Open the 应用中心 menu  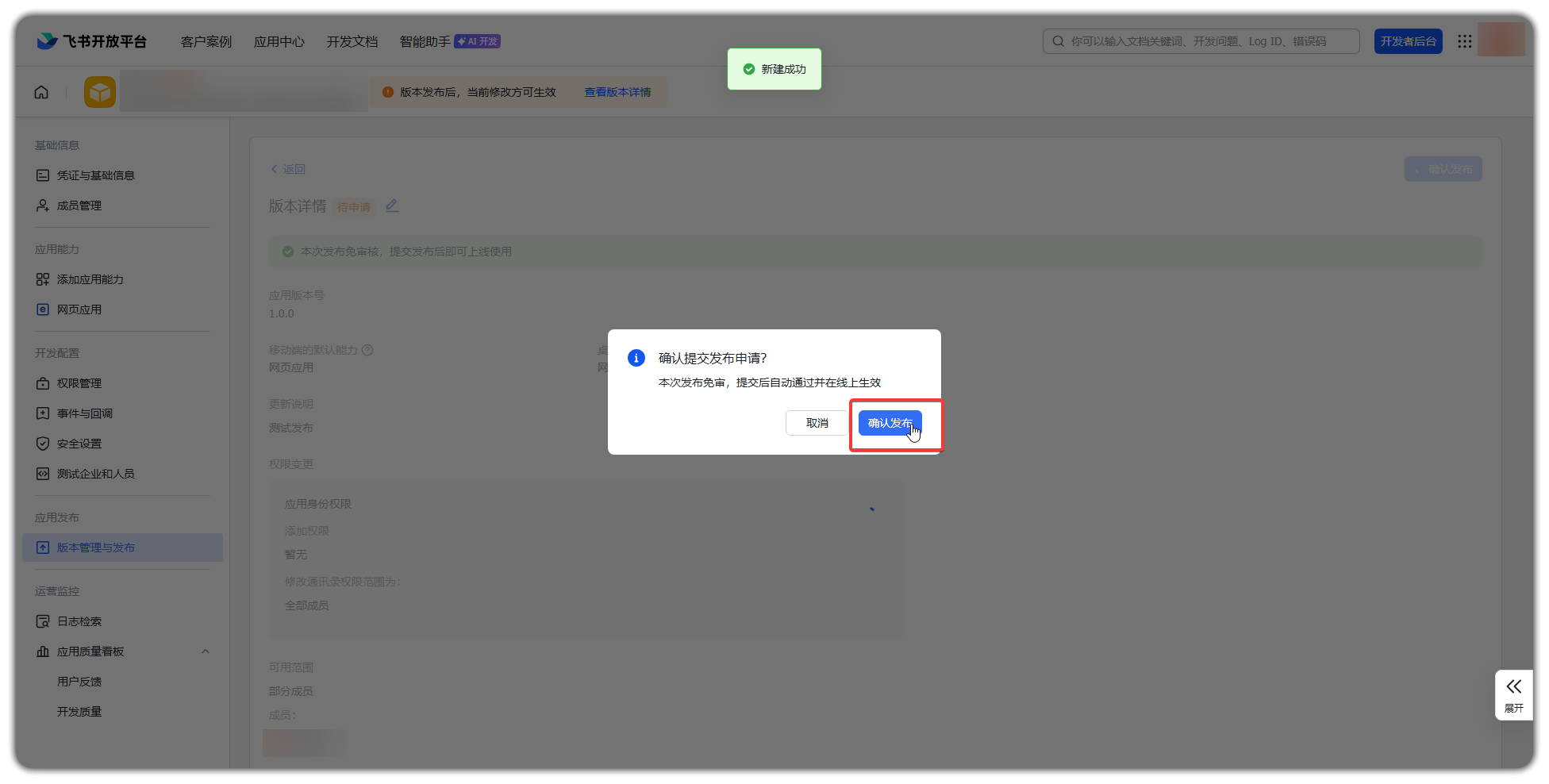279,41
